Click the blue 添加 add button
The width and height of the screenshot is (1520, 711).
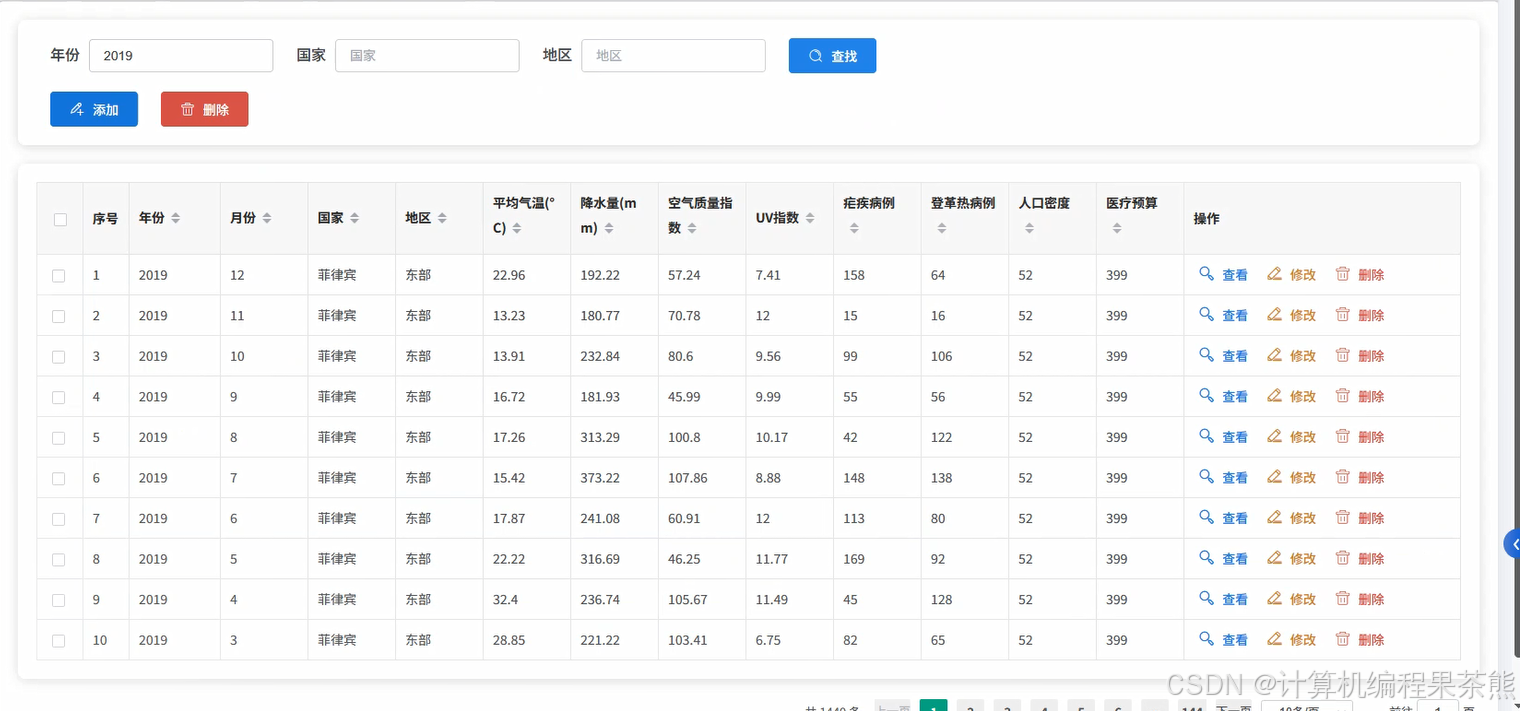click(94, 109)
